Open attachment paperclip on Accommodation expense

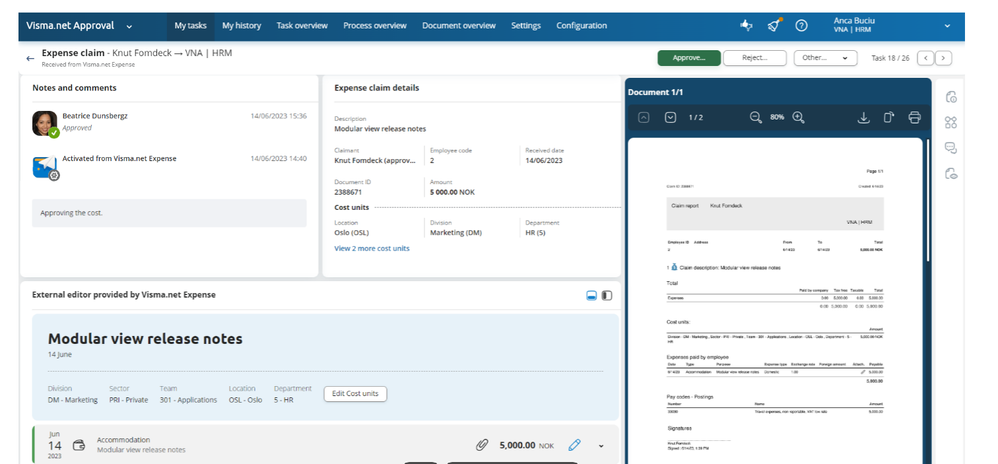[x=482, y=445]
